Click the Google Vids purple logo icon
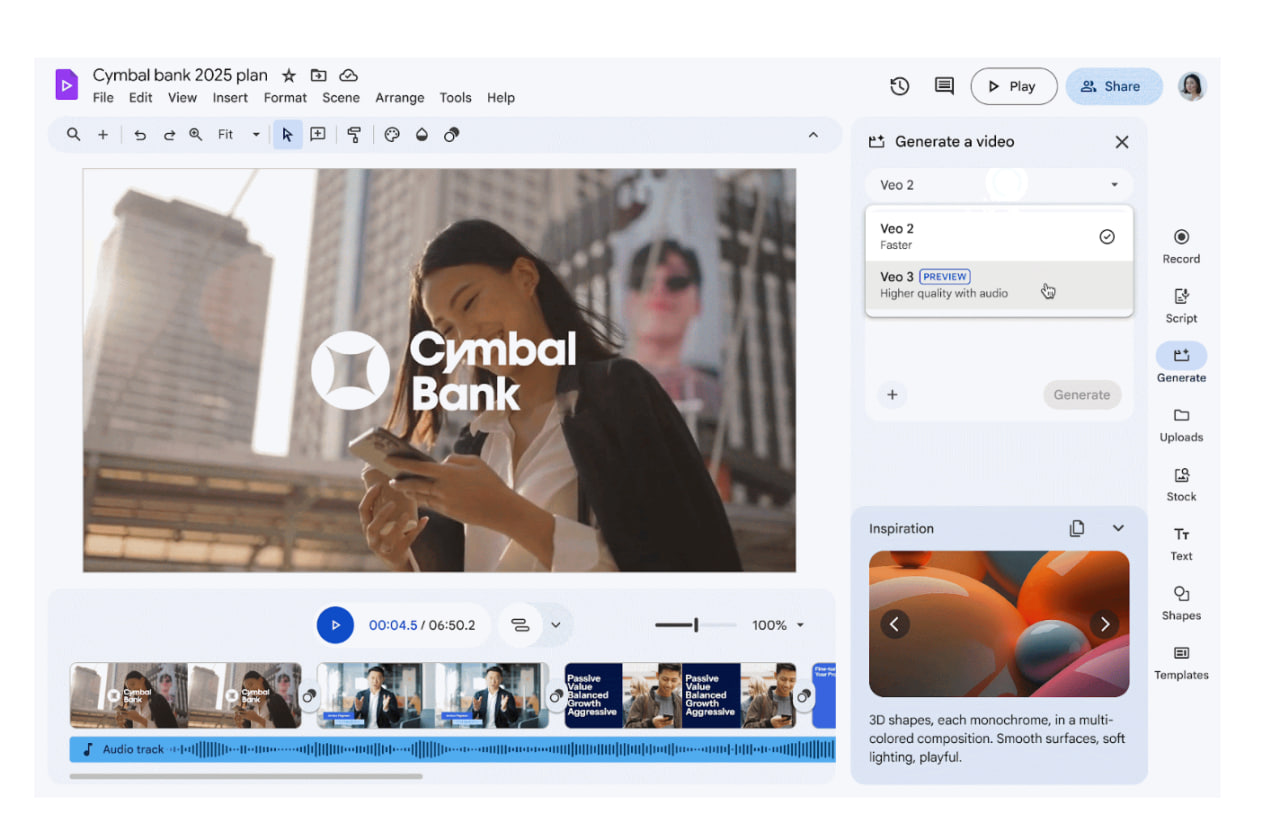 point(66,85)
